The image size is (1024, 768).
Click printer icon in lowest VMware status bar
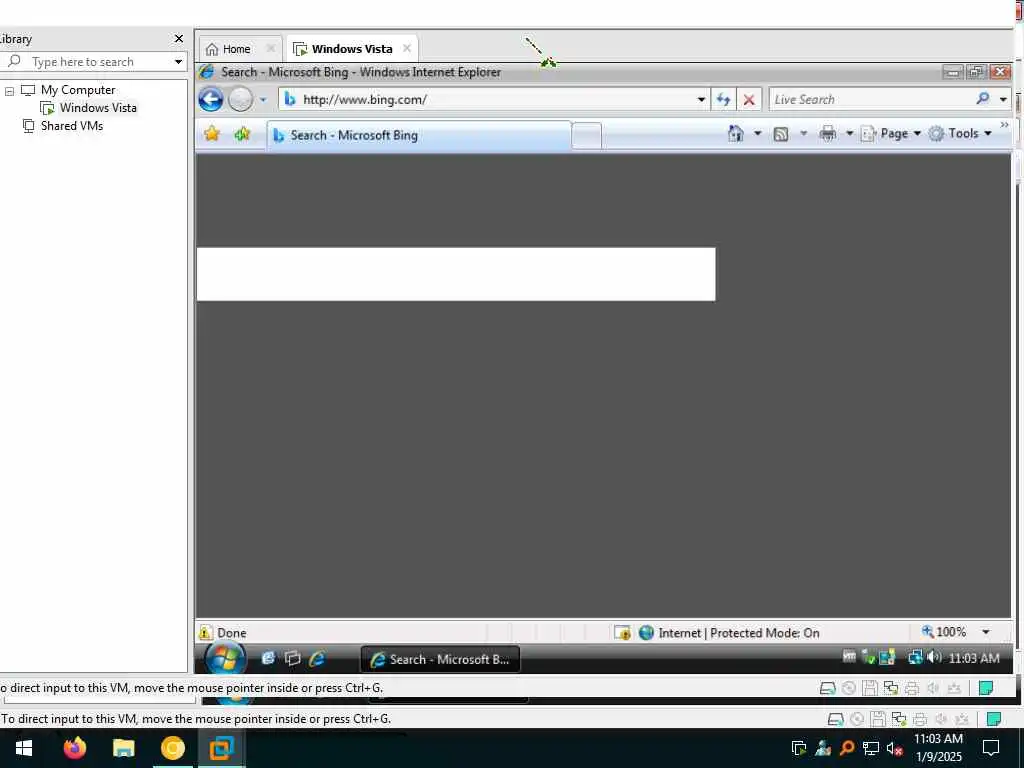920,719
